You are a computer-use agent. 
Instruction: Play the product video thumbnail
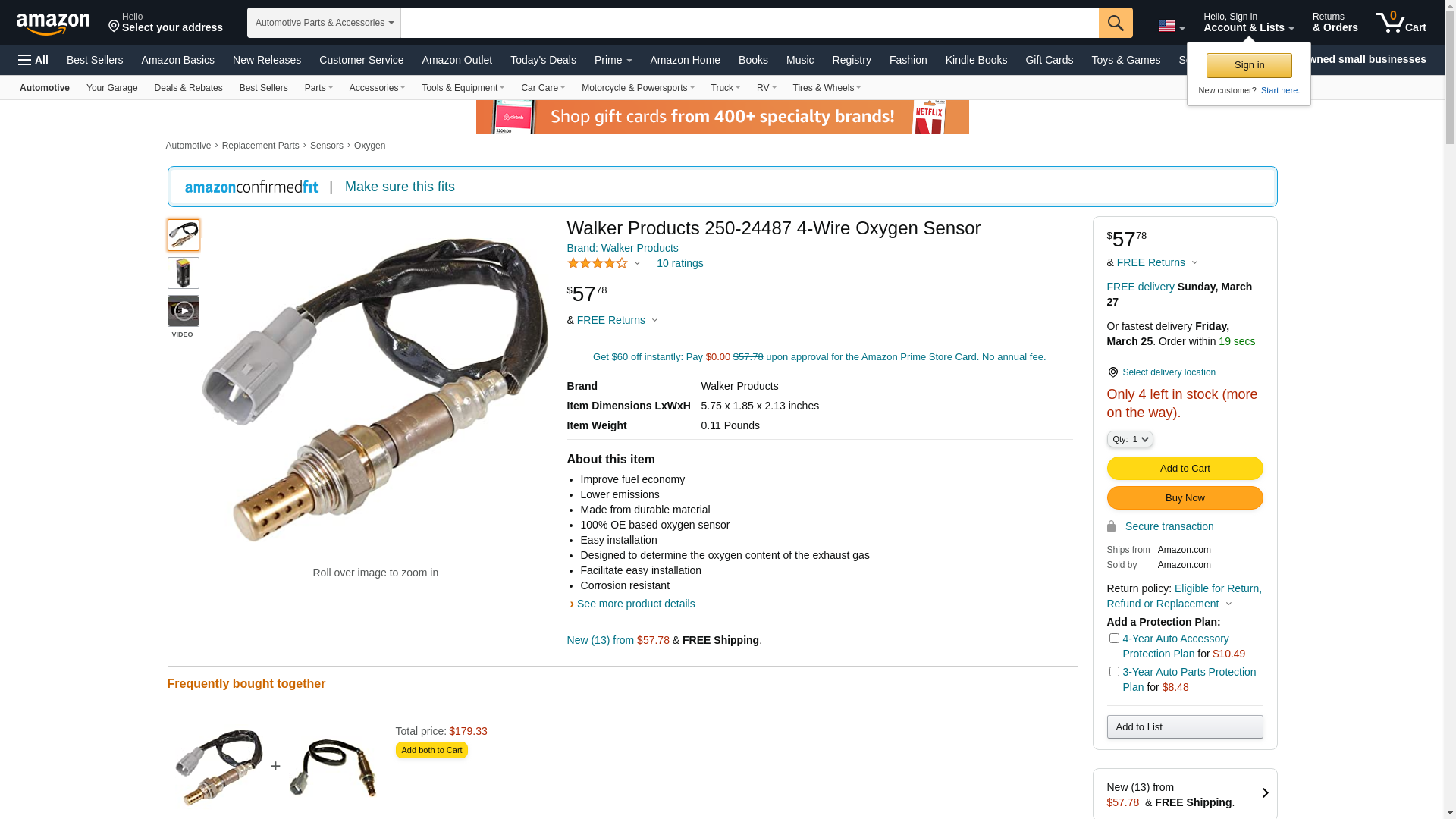click(x=183, y=311)
